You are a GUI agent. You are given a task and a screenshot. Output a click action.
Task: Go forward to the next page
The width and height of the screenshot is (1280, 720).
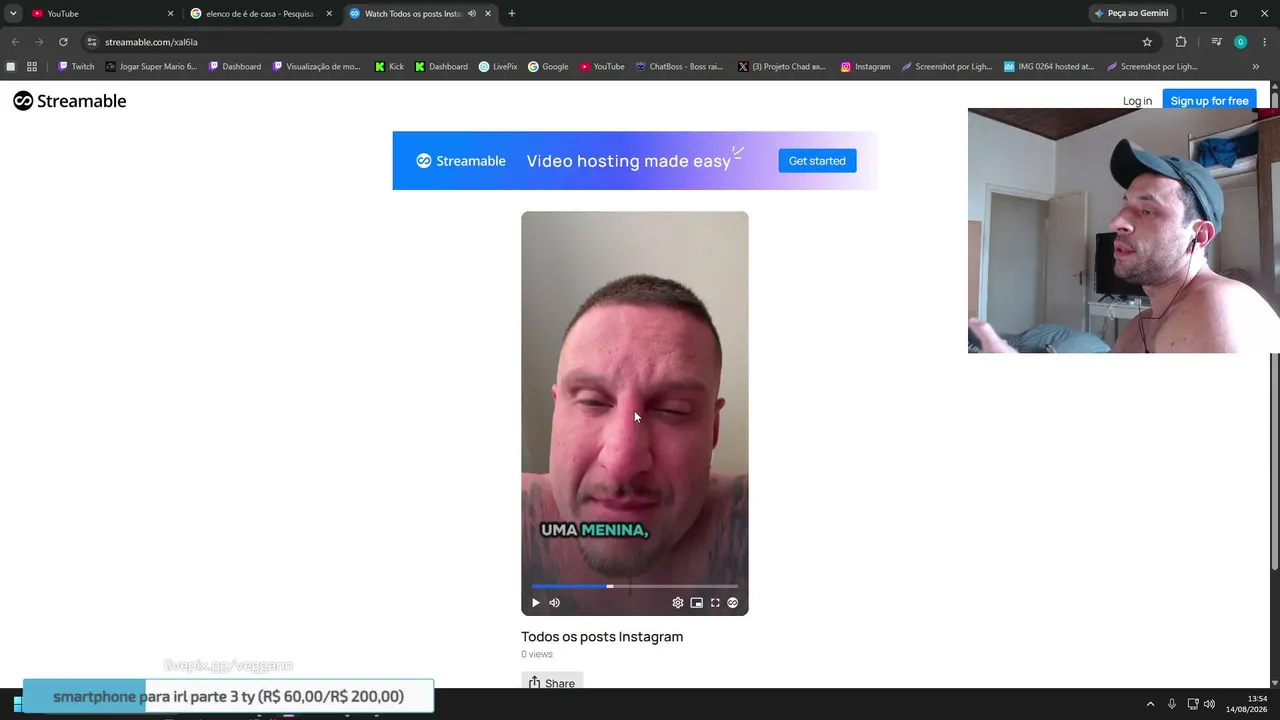point(39,42)
